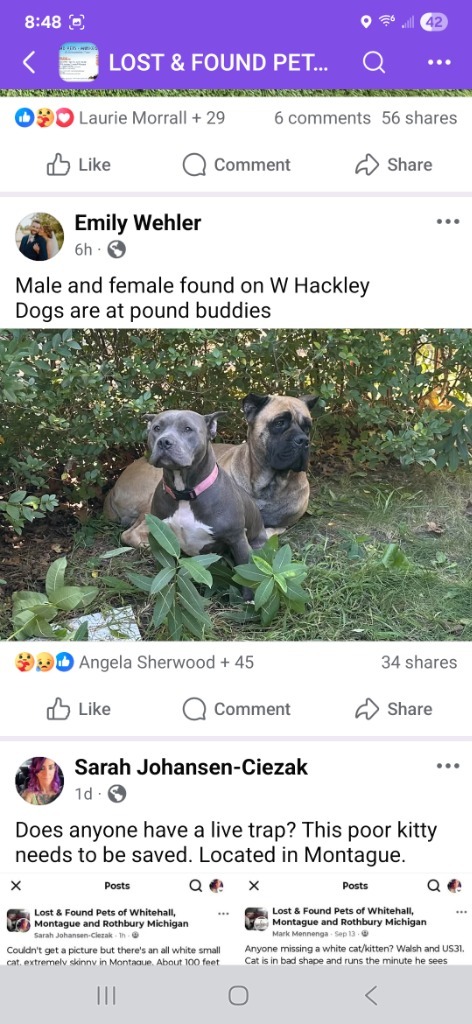Open Sarah Johansen-Ciezak's profile name
The width and height of the screenshot is (472, 1024).
click(x=191, y=767)
